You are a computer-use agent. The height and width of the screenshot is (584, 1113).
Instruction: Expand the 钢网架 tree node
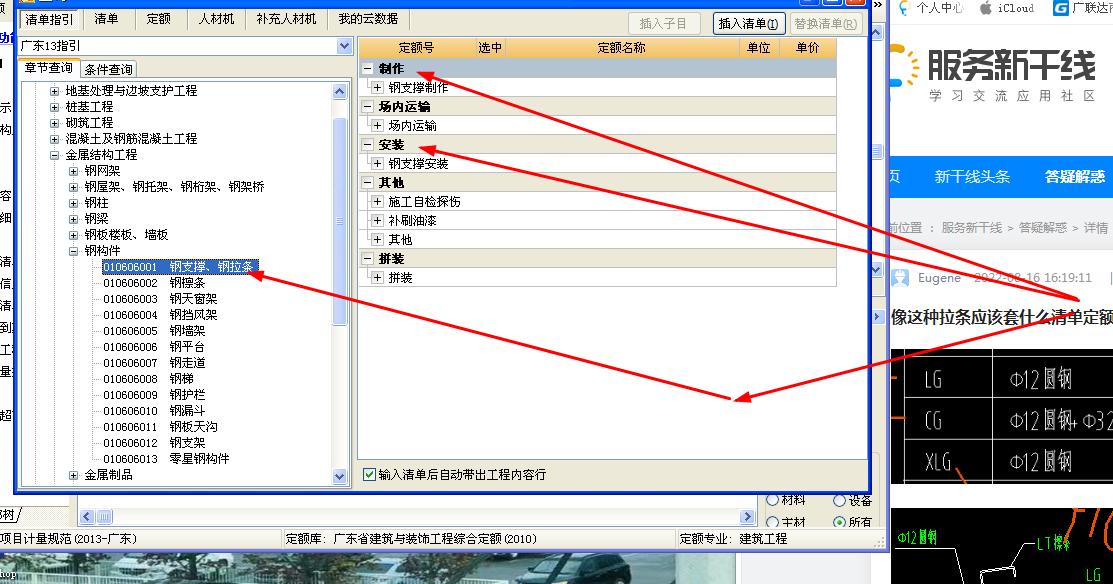74,171
